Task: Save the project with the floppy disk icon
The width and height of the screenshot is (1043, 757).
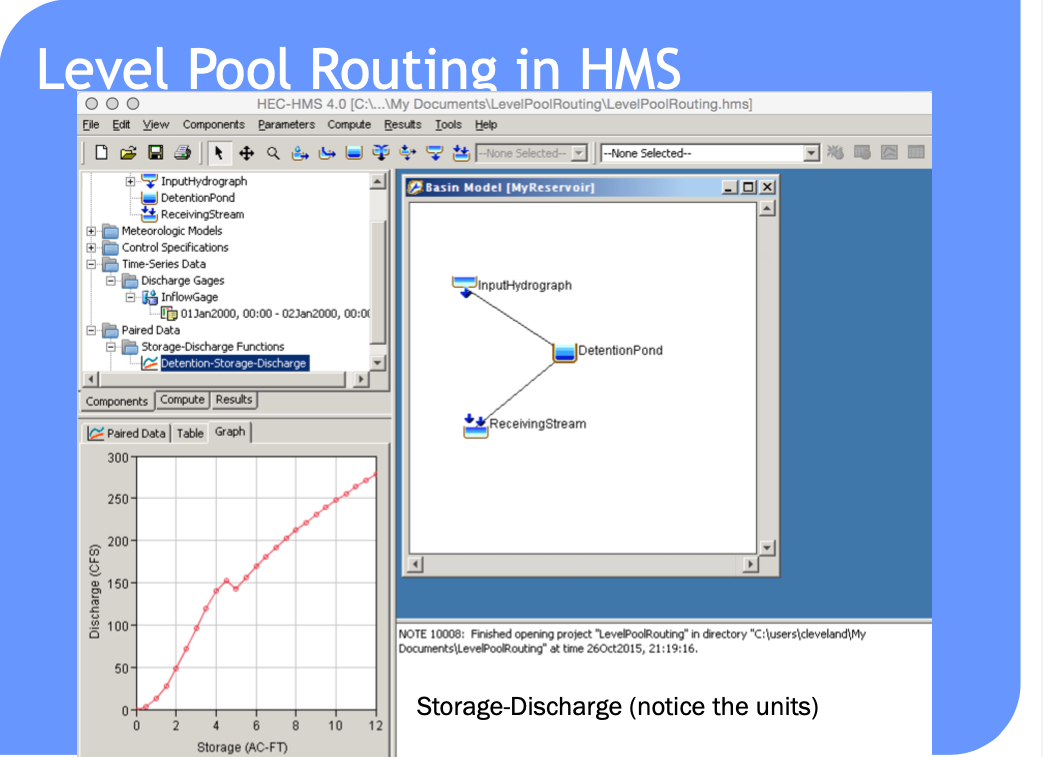Action: (156, 153)
